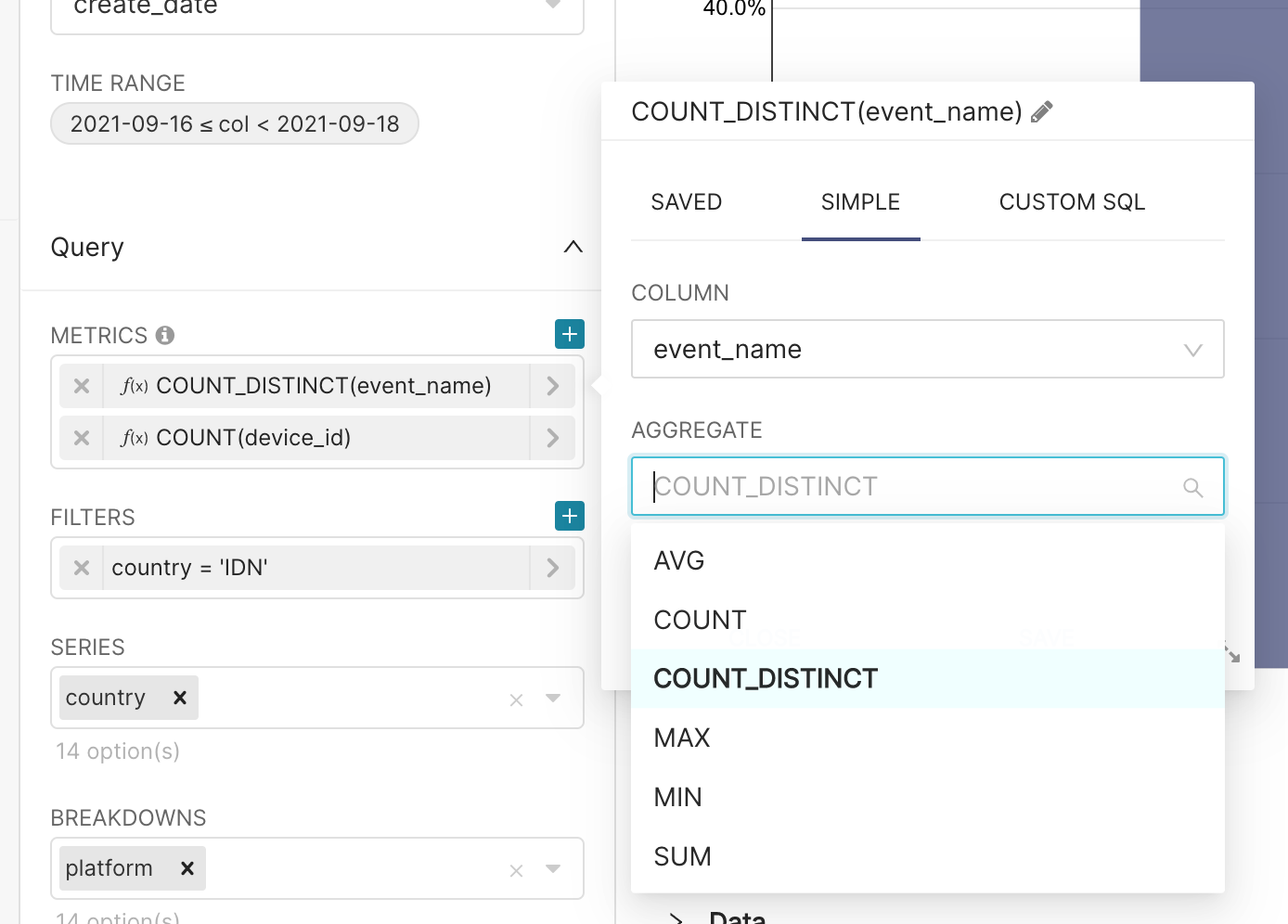Open the event_name COLUMN dropdown
Image resolution: width=1288 pixels, height=924 pixels.
[1193, 349]
